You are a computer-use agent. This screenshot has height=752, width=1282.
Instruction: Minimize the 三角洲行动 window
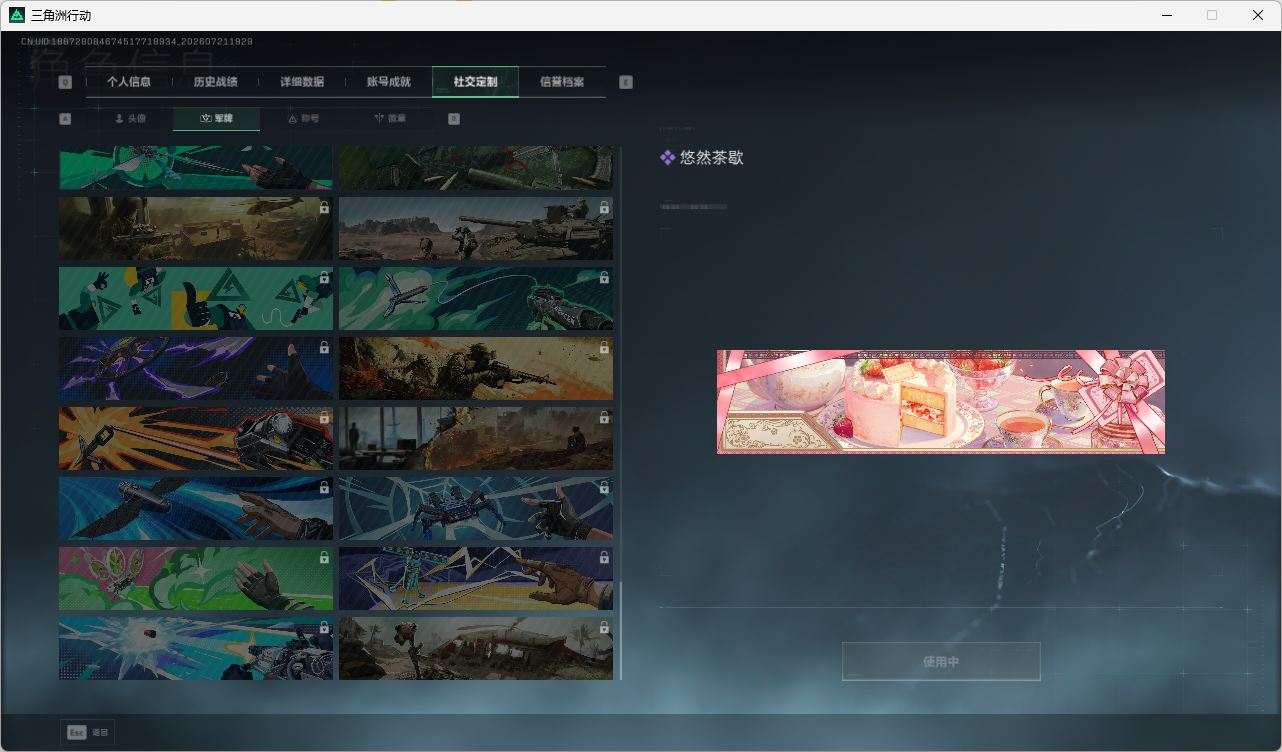1166,15
